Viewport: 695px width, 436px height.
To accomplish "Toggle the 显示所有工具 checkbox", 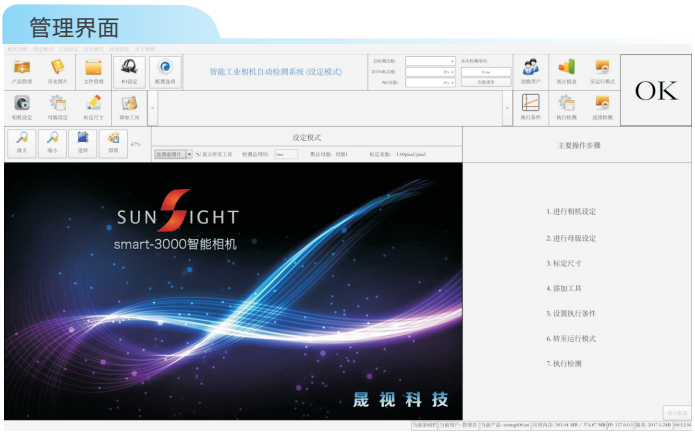I will tap(198, 155).
